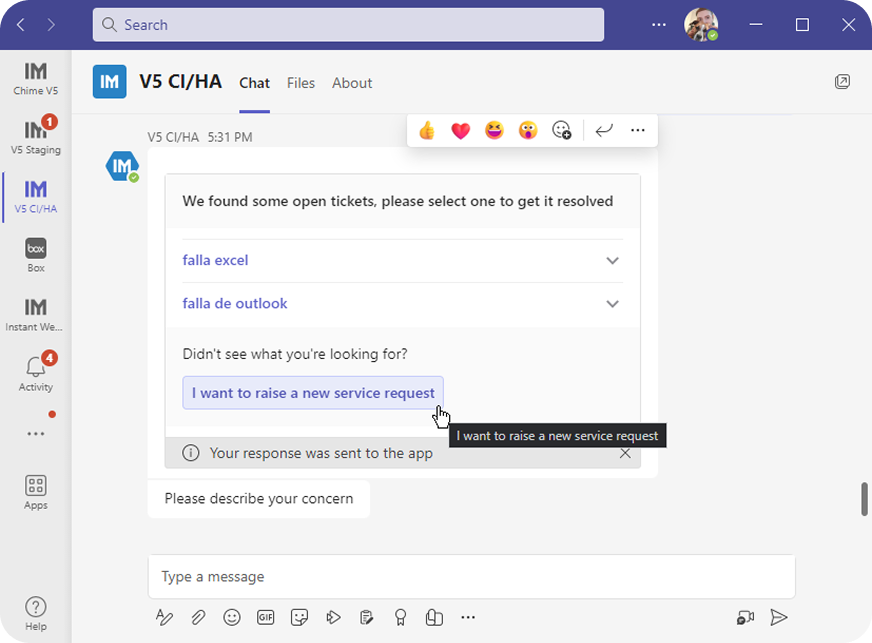Insert a GIF
Screen dimensions: 872x643
[x=265, y=617]
